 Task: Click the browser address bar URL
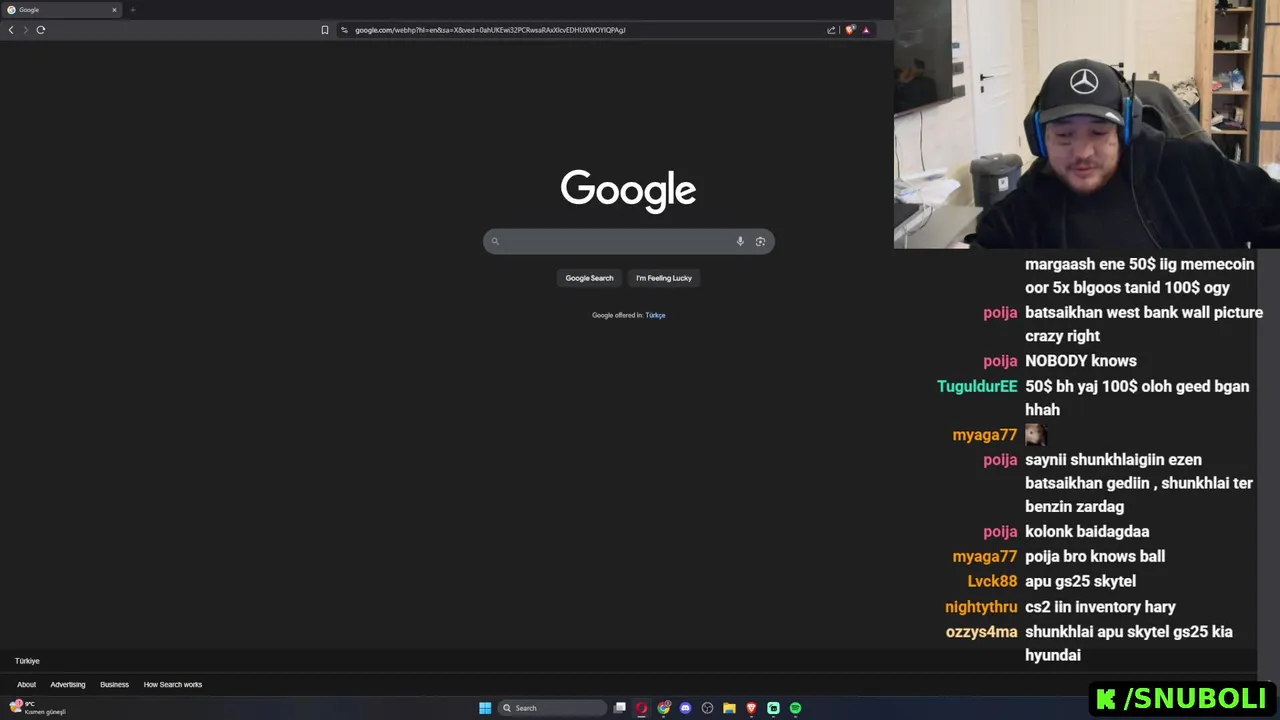coord(490,30)
